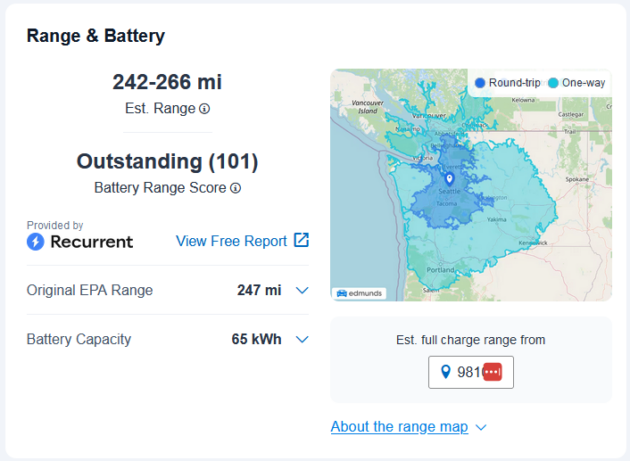This screenshot has width=630, height=461.
Task: Click the One-way cyan legend dot
Action: click(x=553, y=83)
